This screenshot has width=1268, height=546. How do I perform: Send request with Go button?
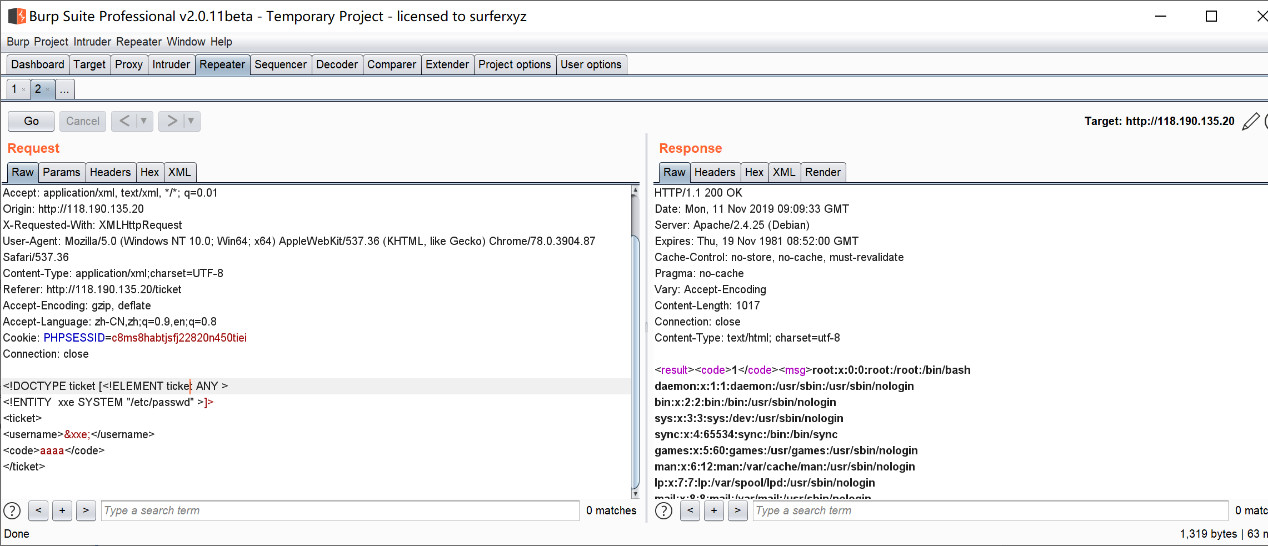[31, 121]
